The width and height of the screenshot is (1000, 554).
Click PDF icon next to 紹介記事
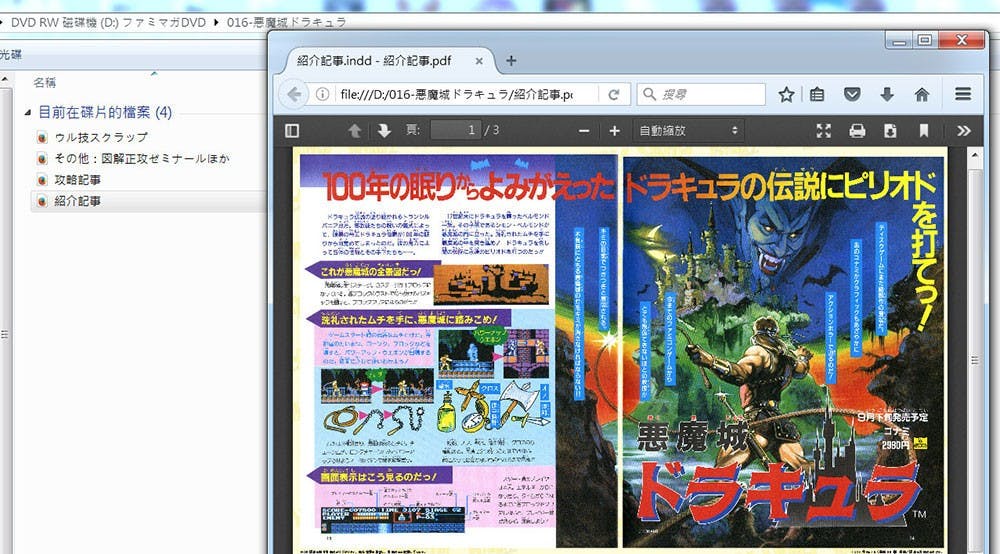(x=42, y=201)
